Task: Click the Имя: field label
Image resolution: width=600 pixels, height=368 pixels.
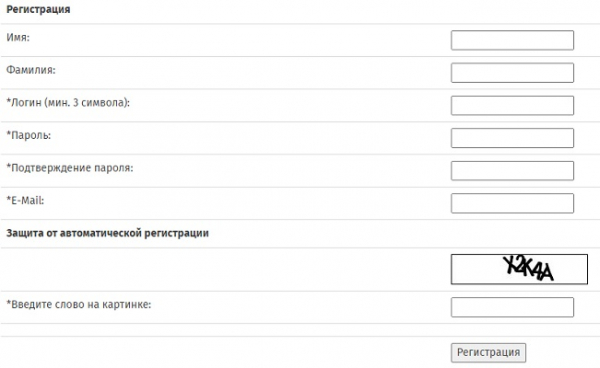Action: coord(18,37)
